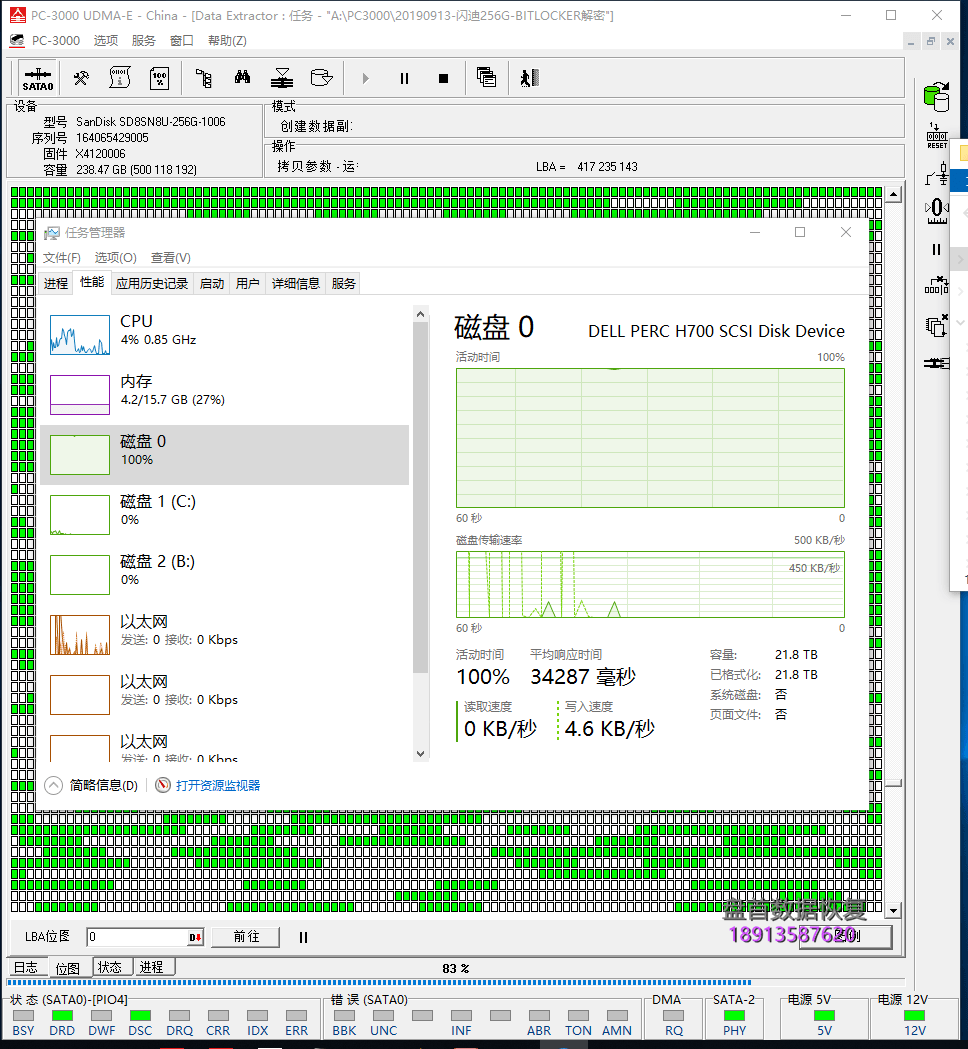Image resolution: width=968 pixels, height=1049 pixels.
Task: Click the binoculars search icon
Action: 242,78
